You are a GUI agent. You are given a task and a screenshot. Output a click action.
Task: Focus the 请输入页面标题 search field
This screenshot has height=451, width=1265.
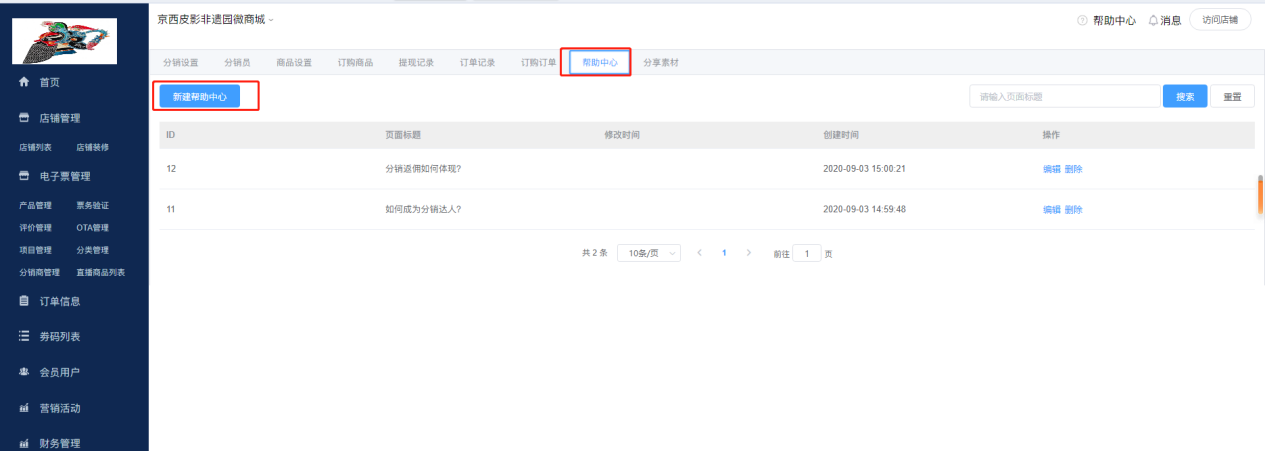1064,97
